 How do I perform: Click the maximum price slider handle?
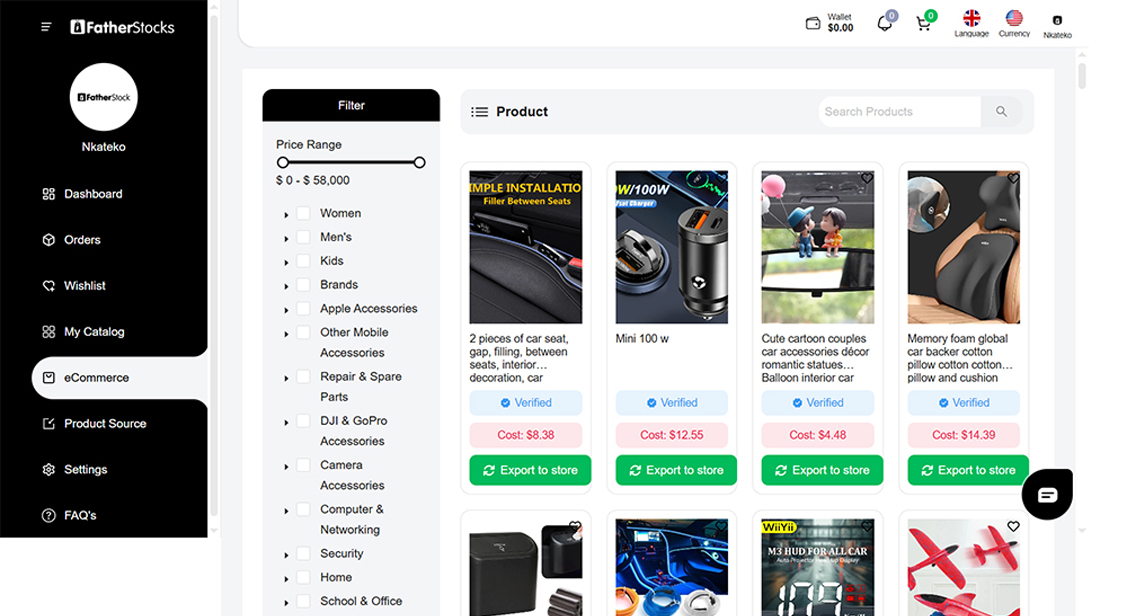click(x=419, y=163)
